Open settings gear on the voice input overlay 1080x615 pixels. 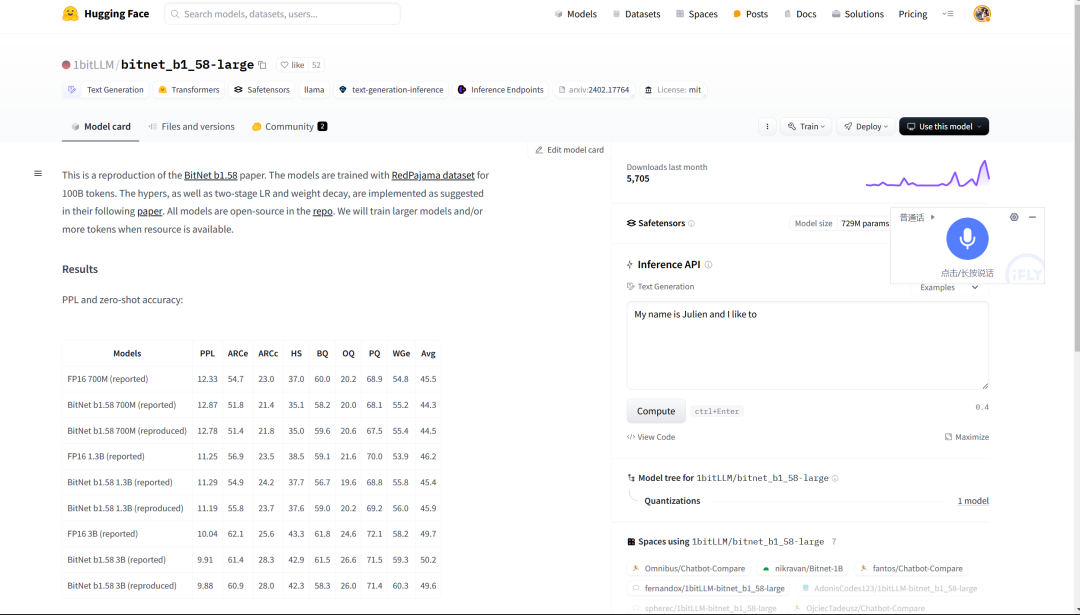pos(1013,216)
